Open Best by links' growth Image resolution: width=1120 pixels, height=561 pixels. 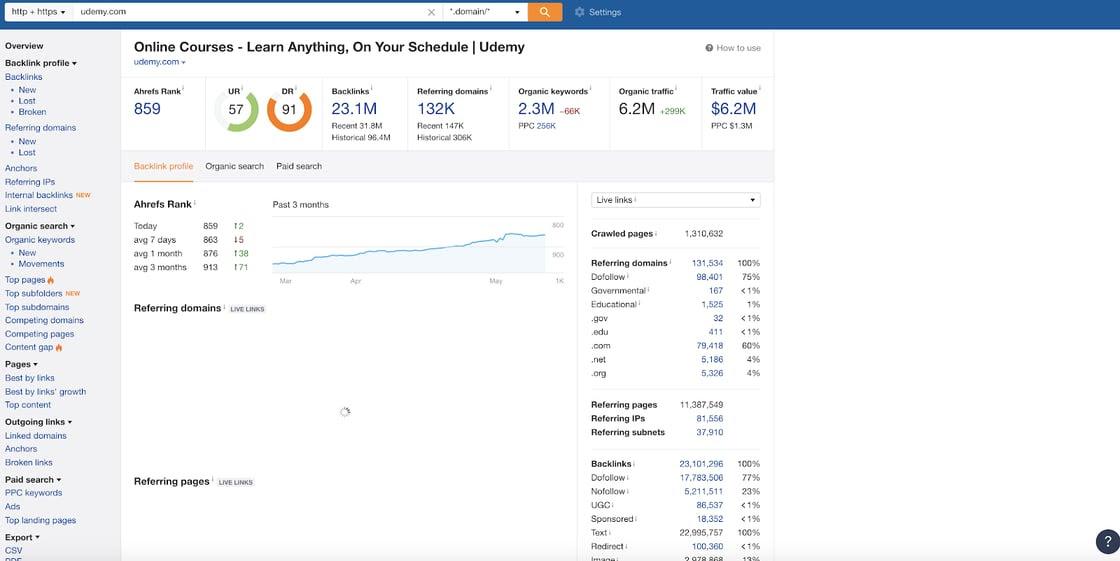(46, 392)
